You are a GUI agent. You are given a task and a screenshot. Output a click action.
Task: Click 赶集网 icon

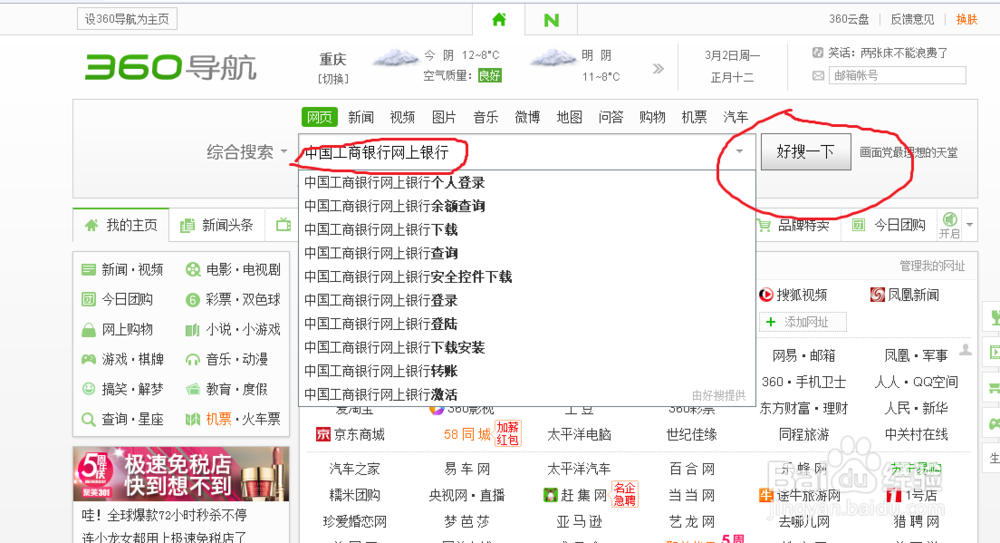[550, 495]
